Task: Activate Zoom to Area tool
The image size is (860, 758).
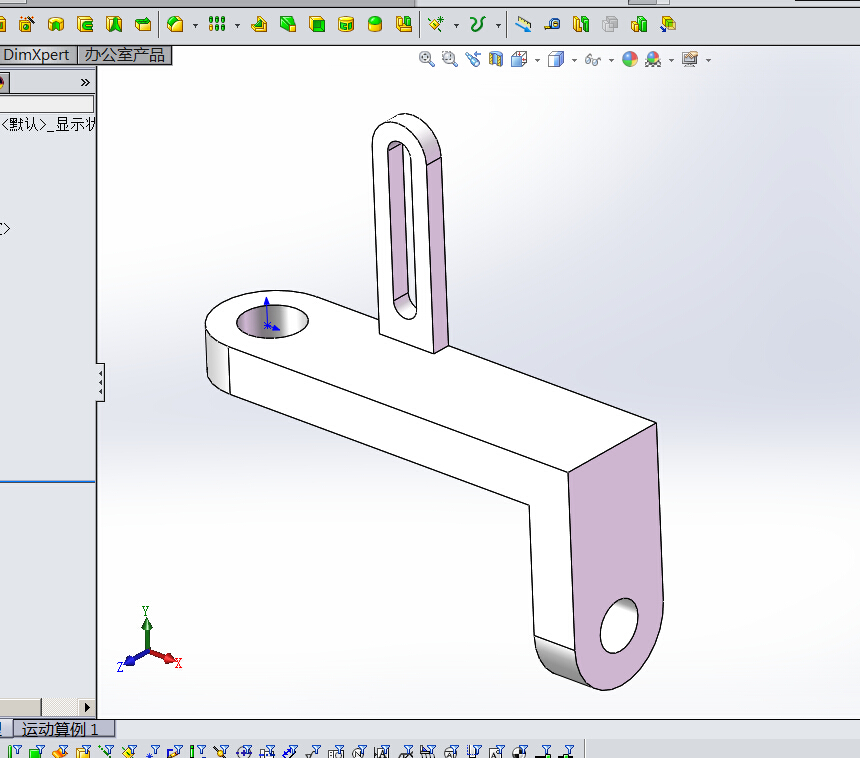Action: (450, 59)
